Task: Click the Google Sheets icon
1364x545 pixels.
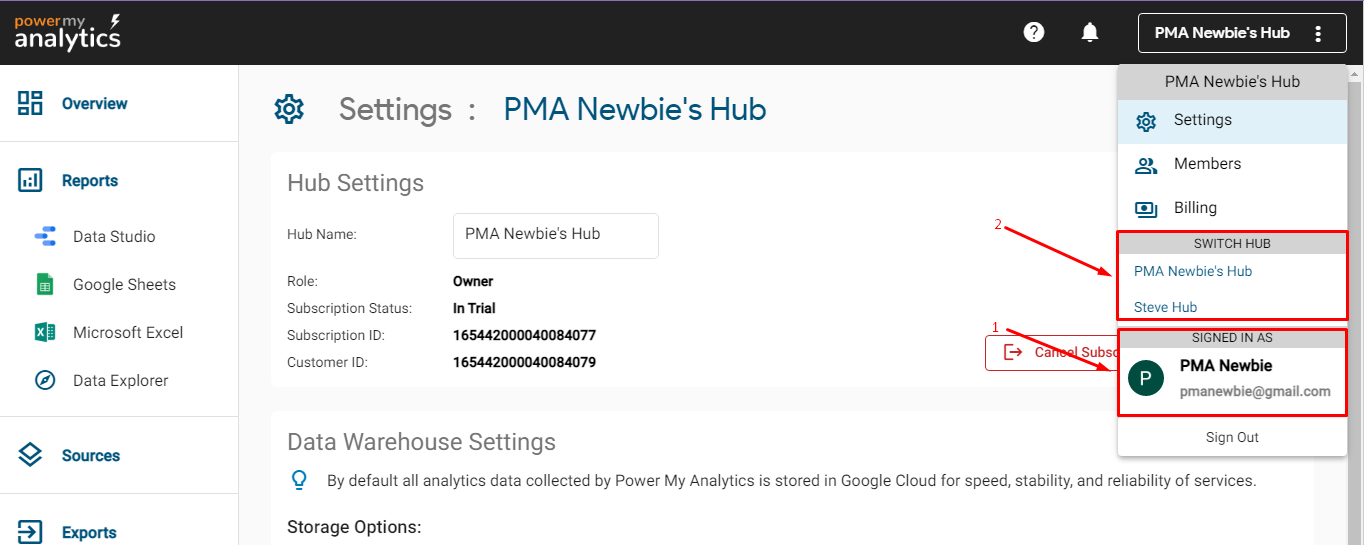Action: [45, 285]
